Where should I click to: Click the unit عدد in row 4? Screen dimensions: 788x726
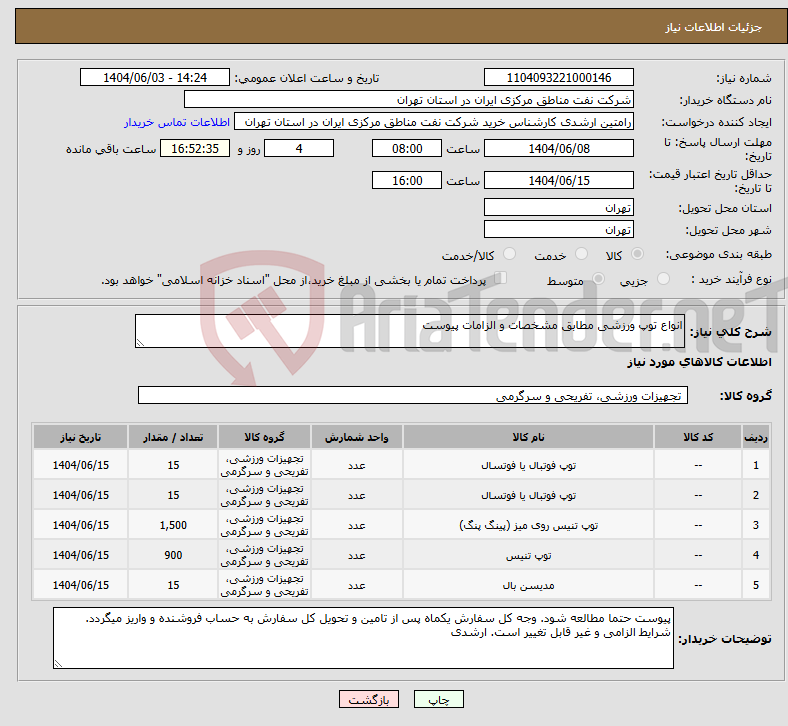click(x=356, y=556)
